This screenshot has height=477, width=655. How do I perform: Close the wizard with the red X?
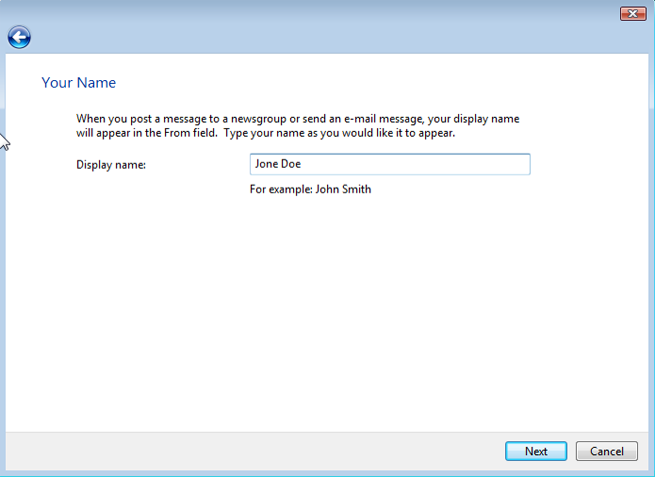point(632,13)
